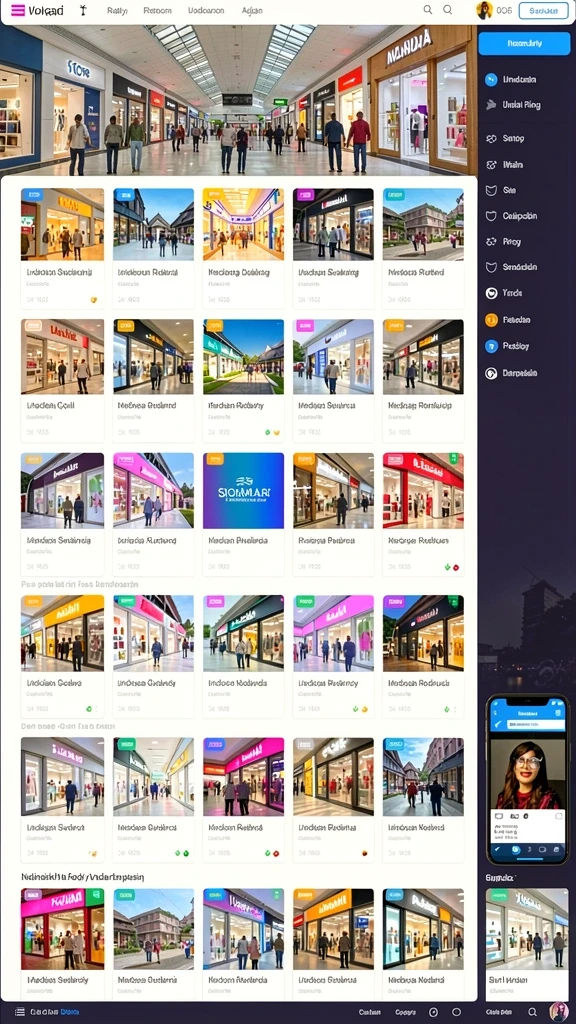Open the first store card in the grid
Screen dimensions: 576x1024
62,248
